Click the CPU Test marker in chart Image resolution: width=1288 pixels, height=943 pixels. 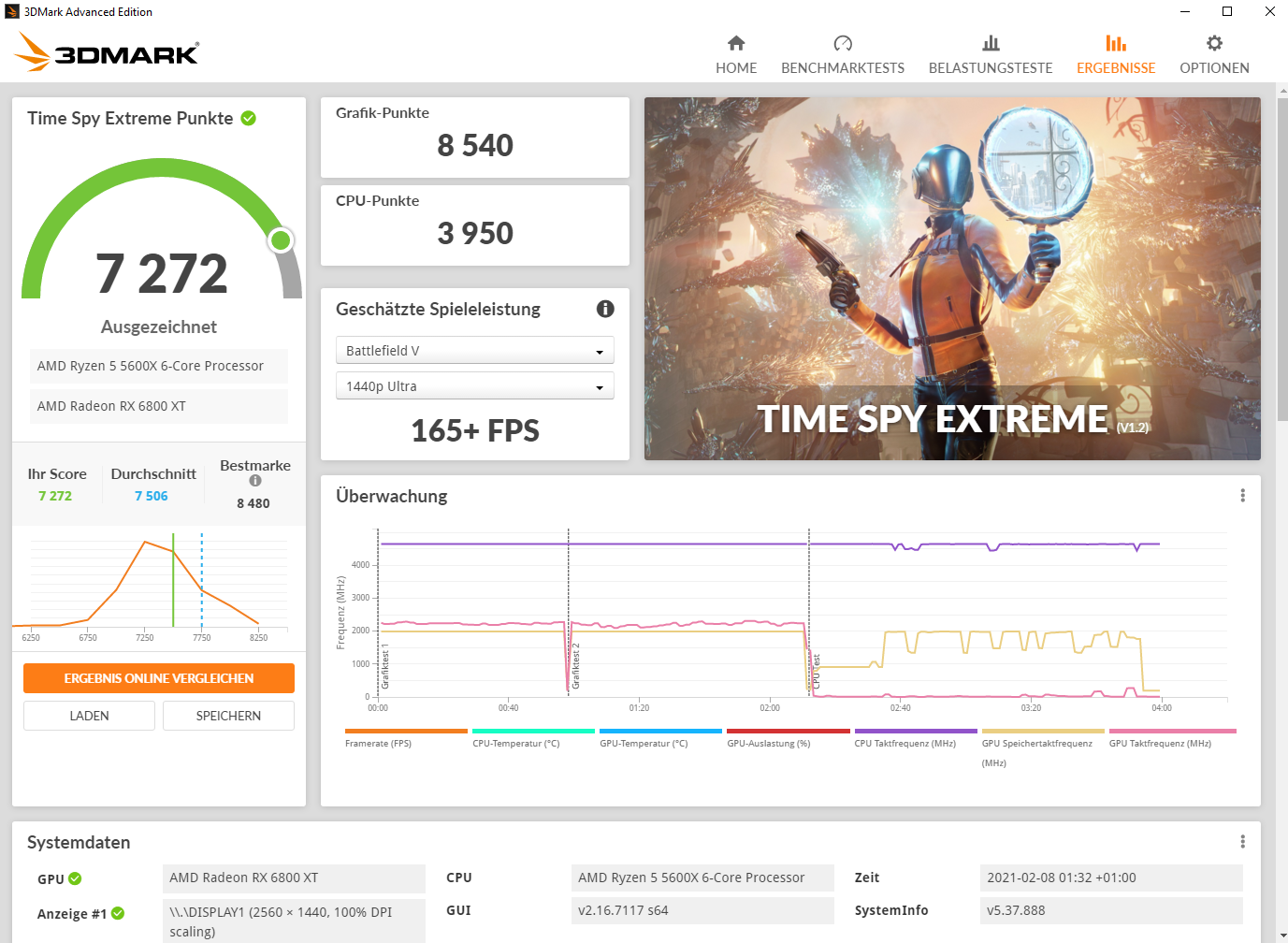tap(816, 671)
